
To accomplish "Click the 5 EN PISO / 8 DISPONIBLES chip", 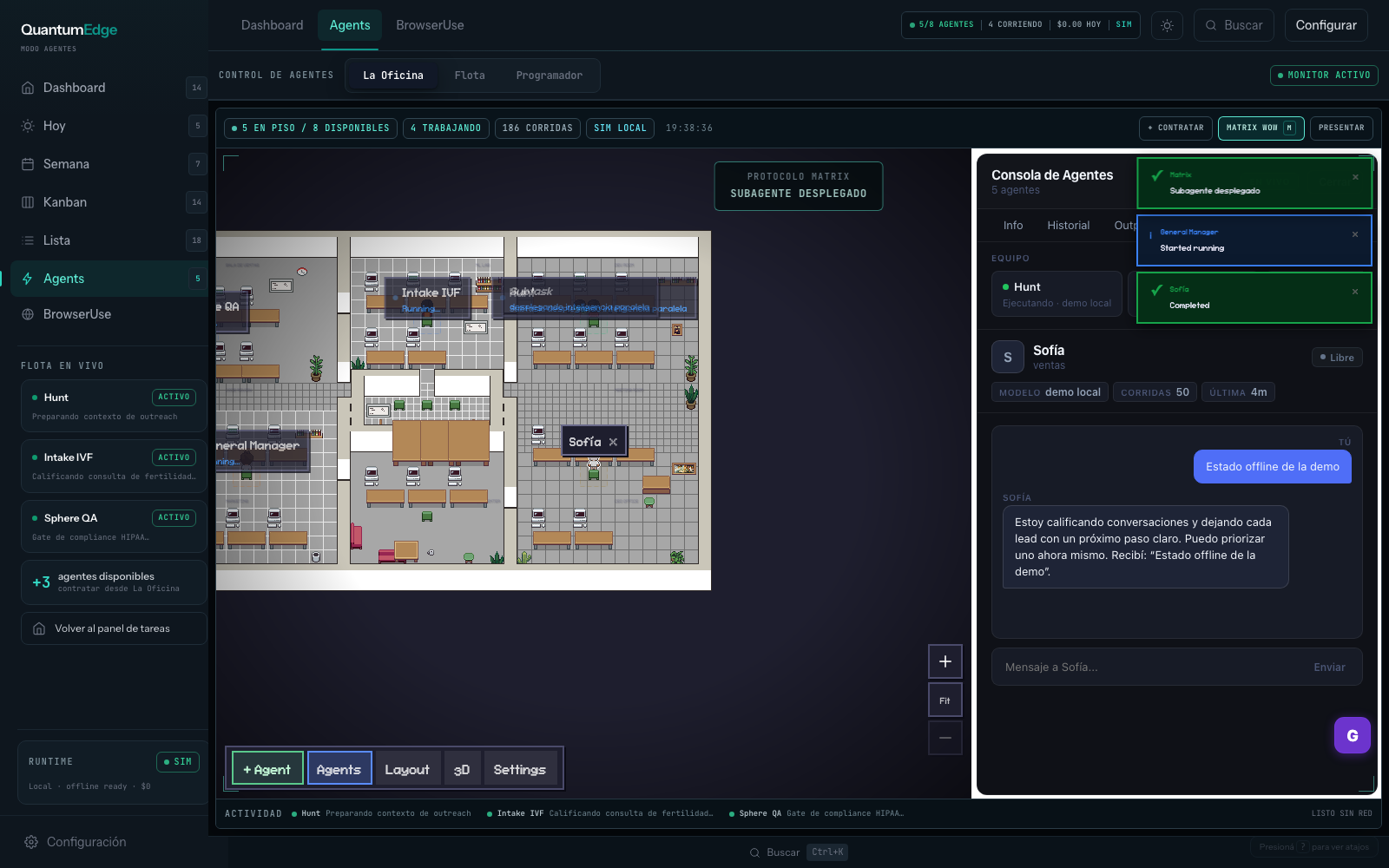I will pyautogui.click(x=311, y=128).
